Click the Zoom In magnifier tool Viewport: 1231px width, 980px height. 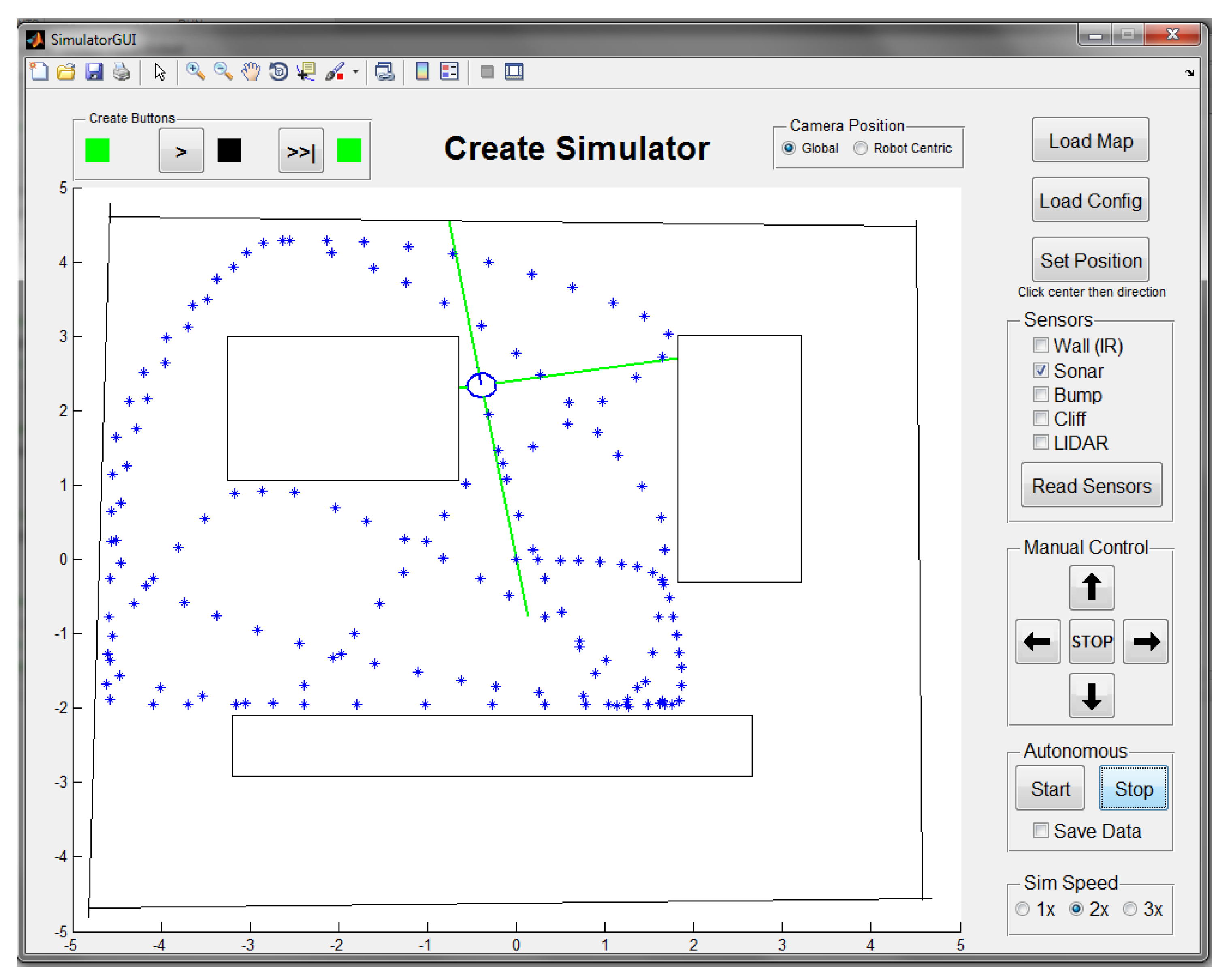pos(195,71)
